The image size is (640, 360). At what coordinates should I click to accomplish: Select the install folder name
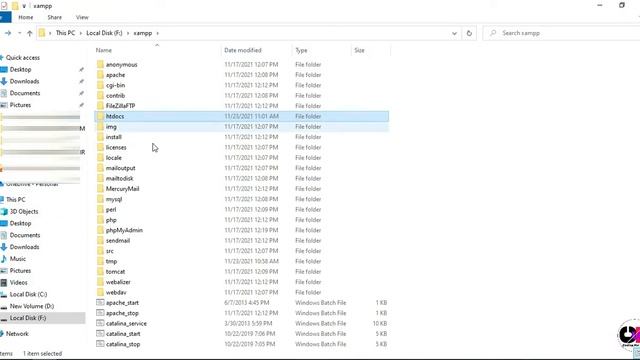pos(113,137)
